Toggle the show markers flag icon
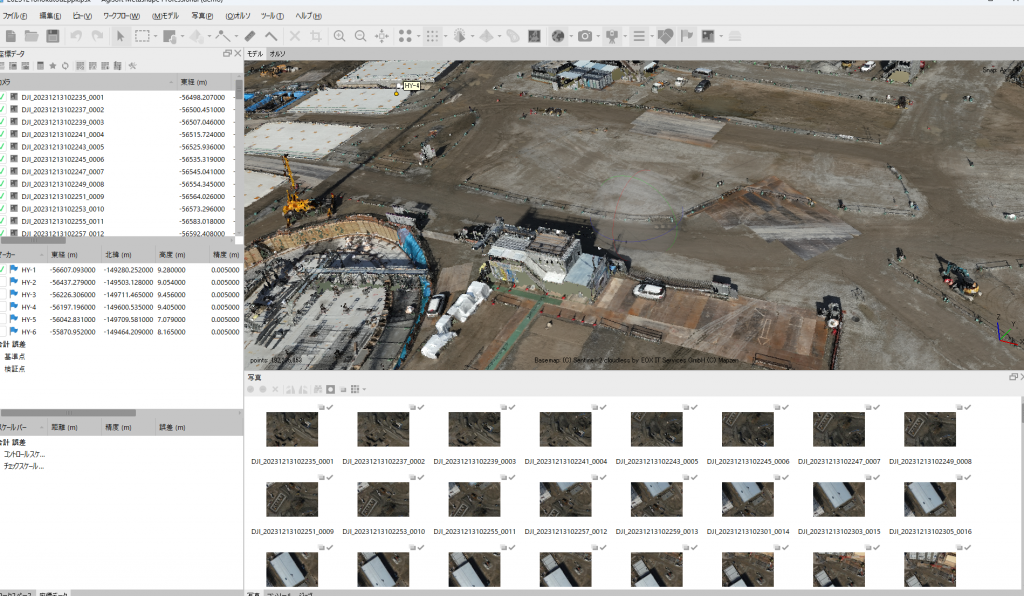 tap(686, 37)
